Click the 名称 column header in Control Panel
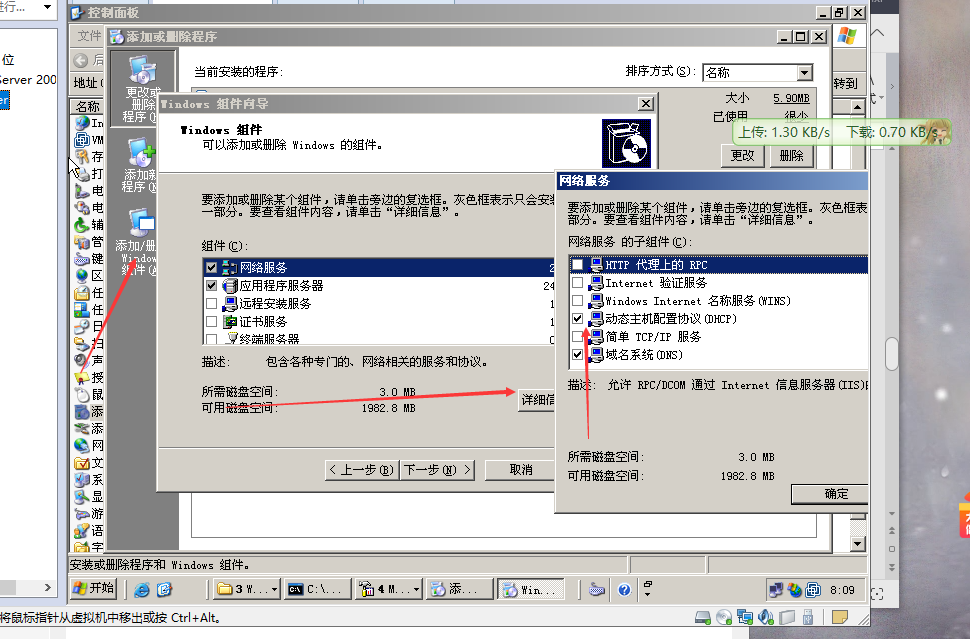 (x=87, y=106)
